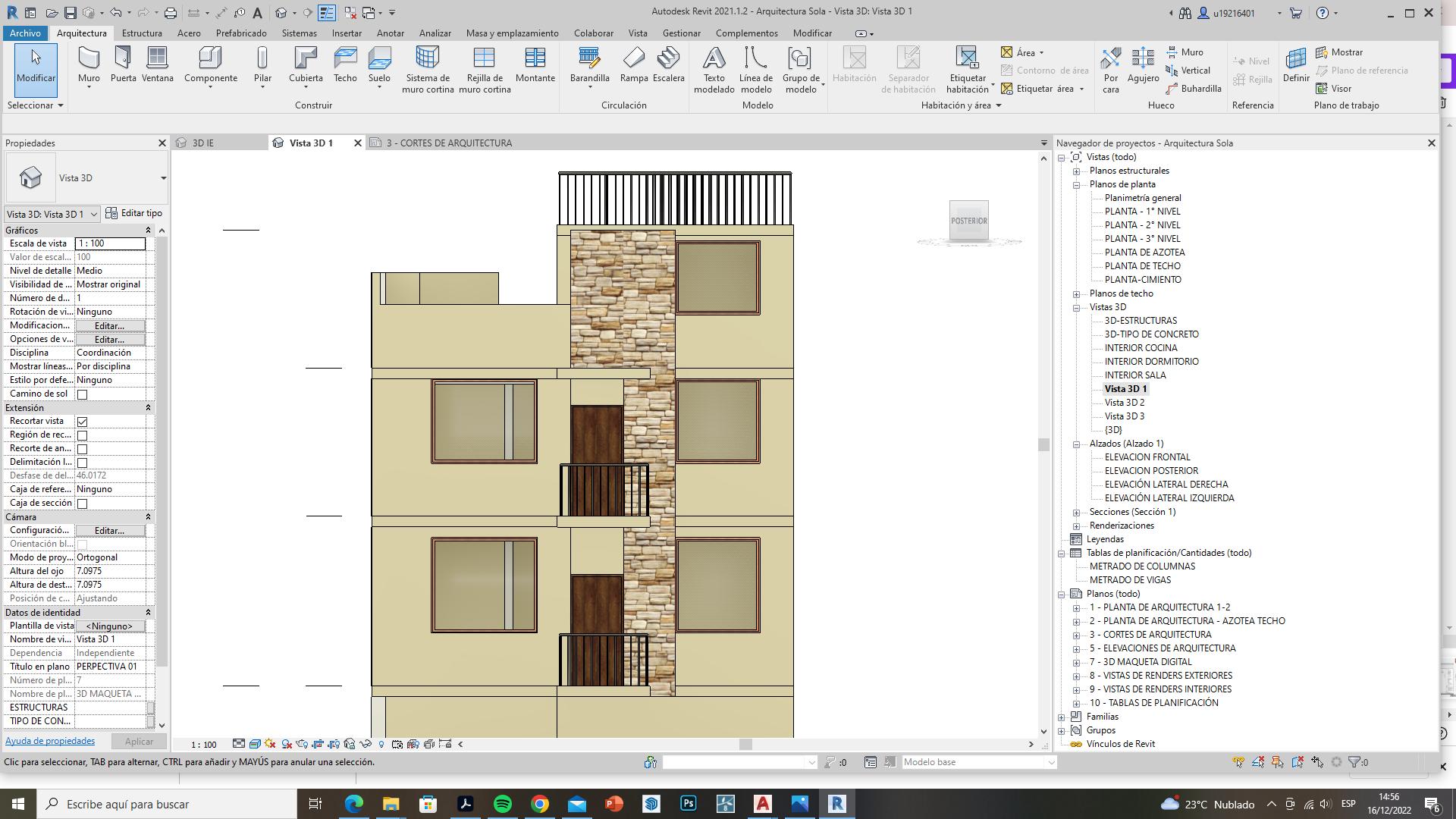Image resolution: width=1456 pixels, height=819 pixels.
Task: Click the Escala de vista input field
Action: [x=110, y=243]
